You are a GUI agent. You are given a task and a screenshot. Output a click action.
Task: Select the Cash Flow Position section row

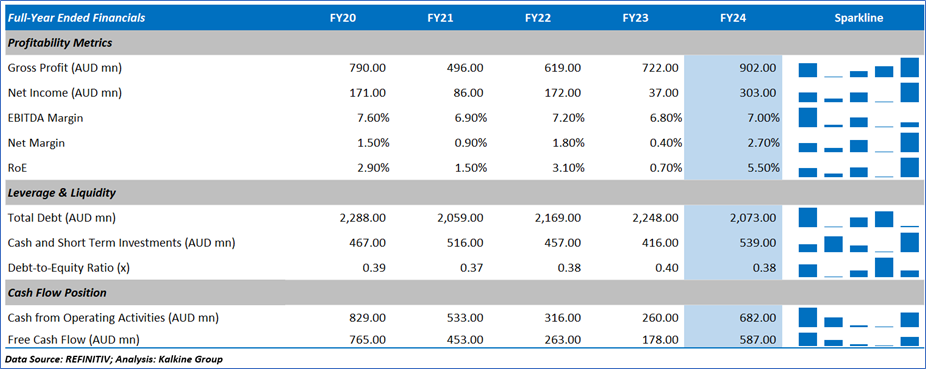pos(462,293)
